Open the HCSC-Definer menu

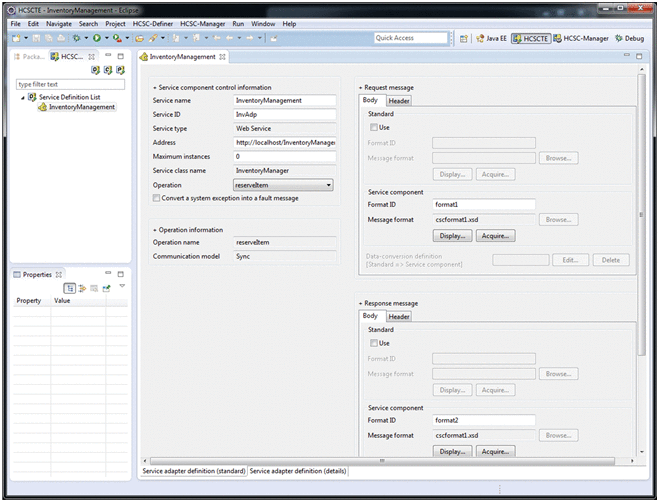pos(153,23)
